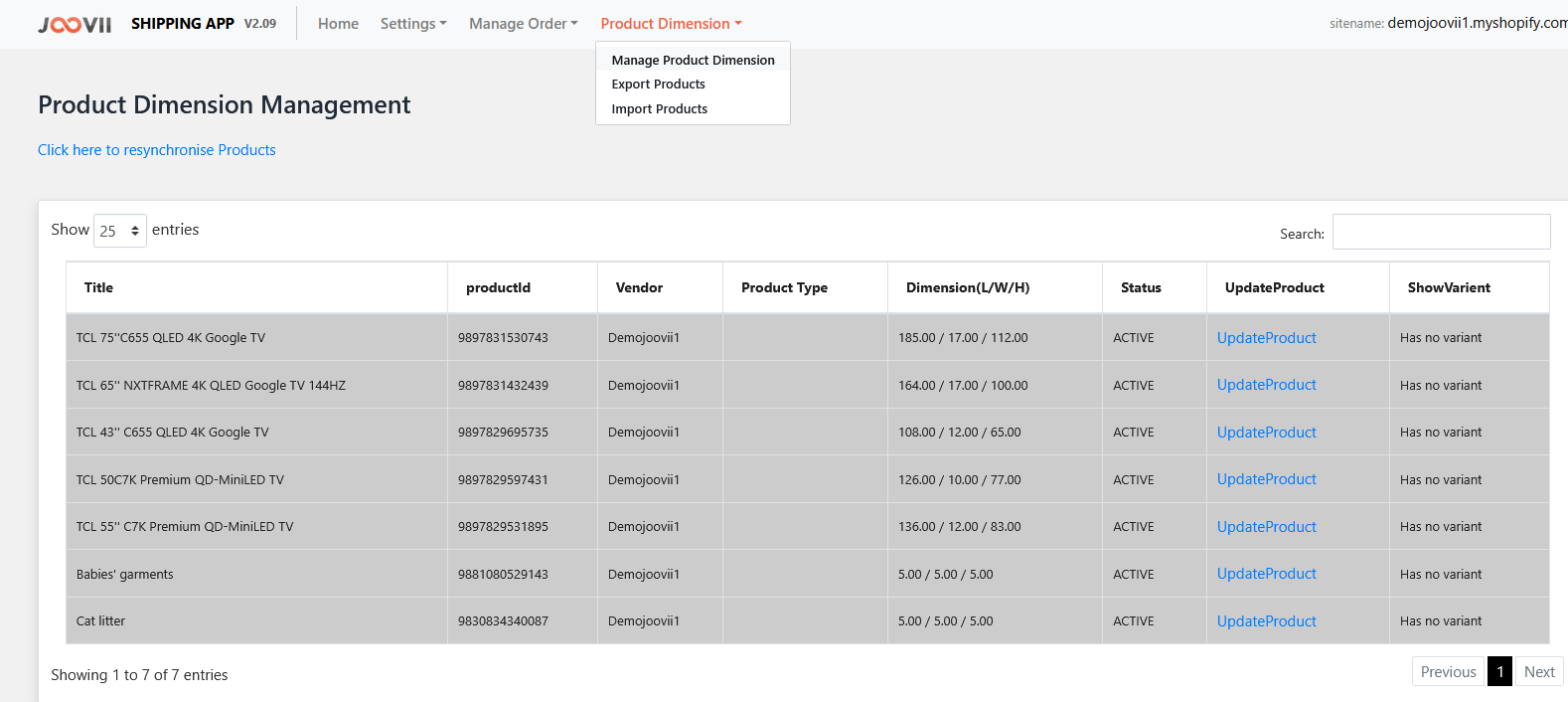Select Manage Product Dimension menu entry
The width and height of the screenshot is (1568, 702).
(x=693, y=60)
